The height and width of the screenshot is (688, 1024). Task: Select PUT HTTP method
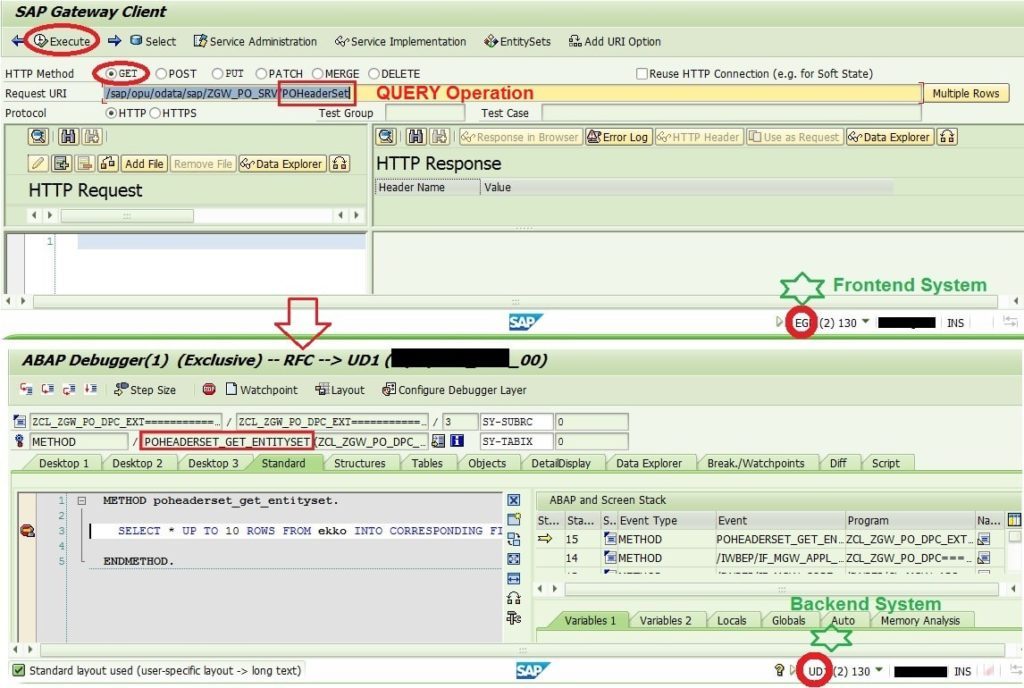(x=217, y=74)
